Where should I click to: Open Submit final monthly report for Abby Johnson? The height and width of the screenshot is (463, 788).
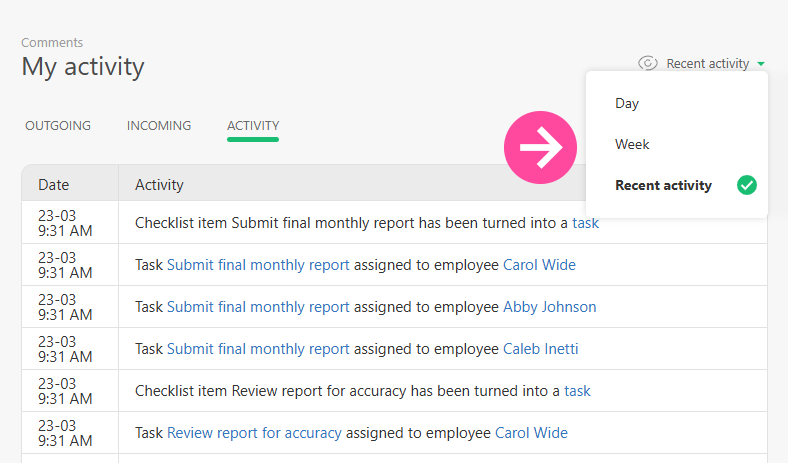click(258, 307)
